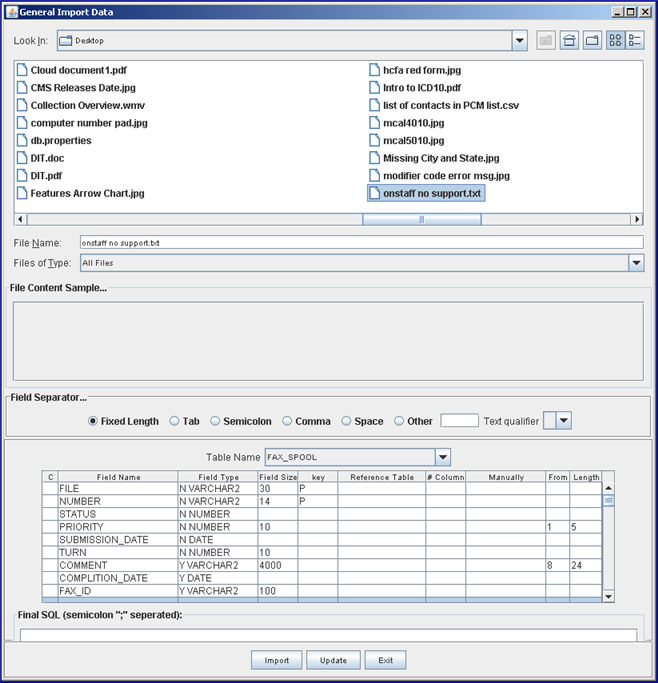This screenshot has width=658, height=683.
Task: Click the Import button
Action: click(277, 660)
